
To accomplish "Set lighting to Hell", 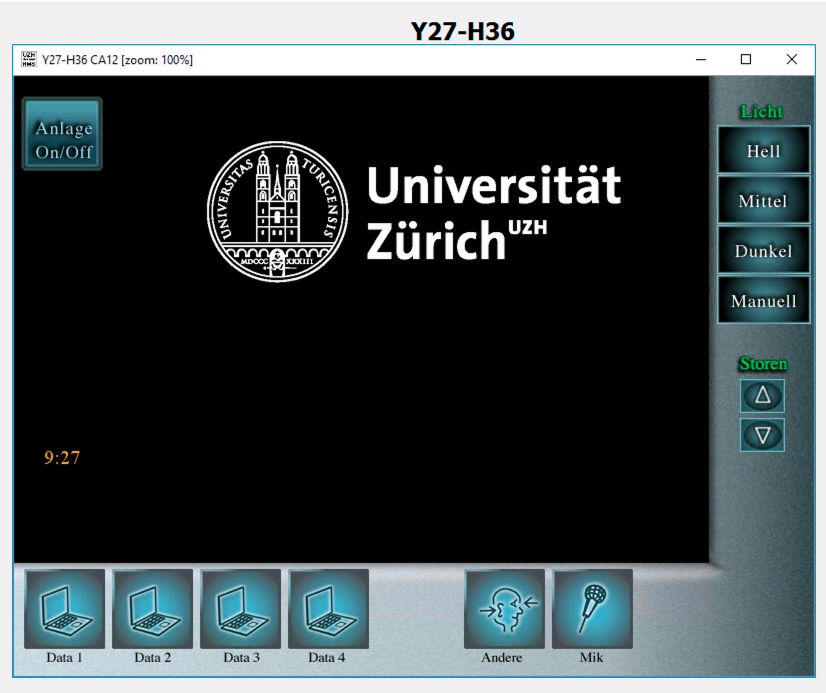I will (763, 151).
